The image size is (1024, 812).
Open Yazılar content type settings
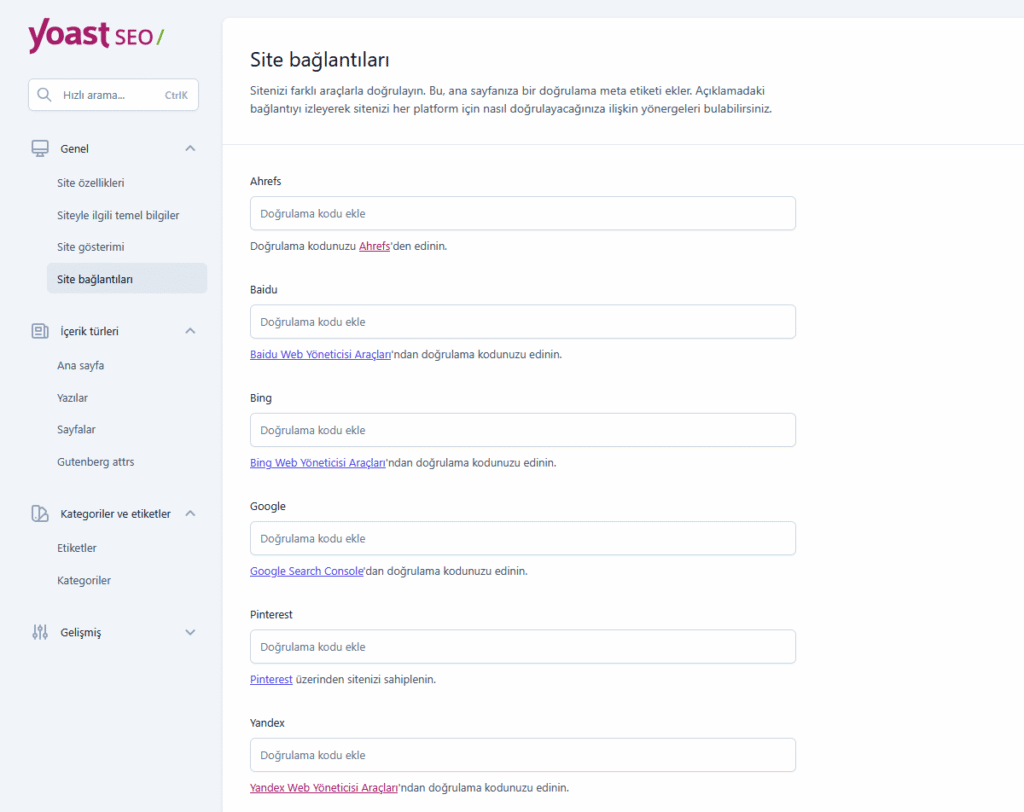(72, 398)
